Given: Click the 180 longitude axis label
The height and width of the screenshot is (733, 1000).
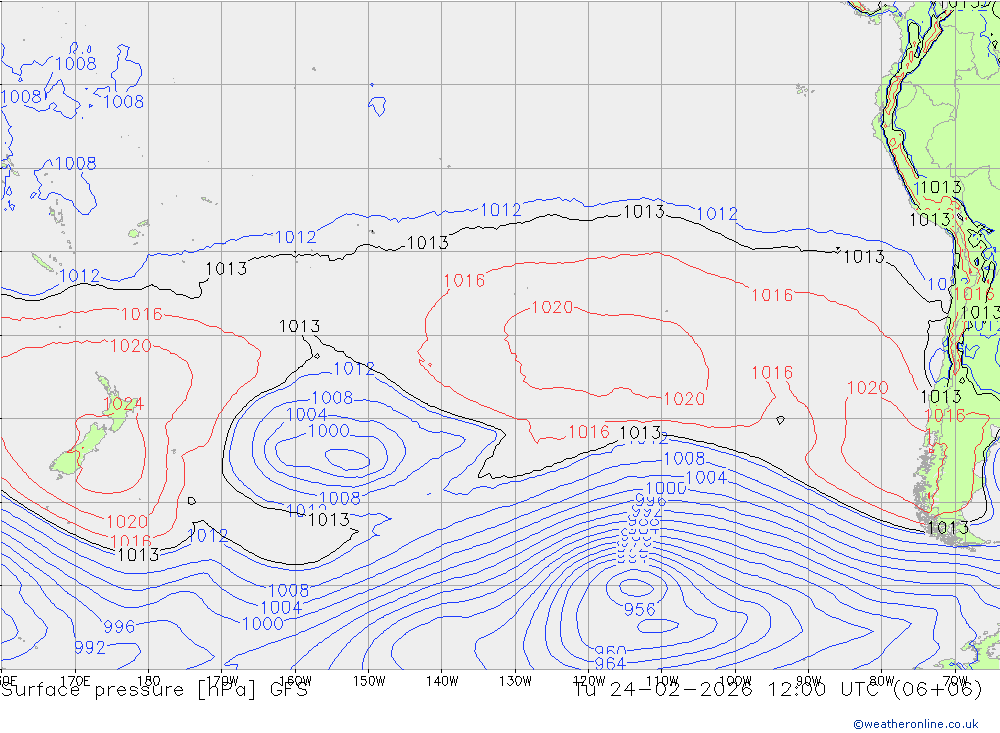Looking at the screenshot, I should tap(149, 681).
